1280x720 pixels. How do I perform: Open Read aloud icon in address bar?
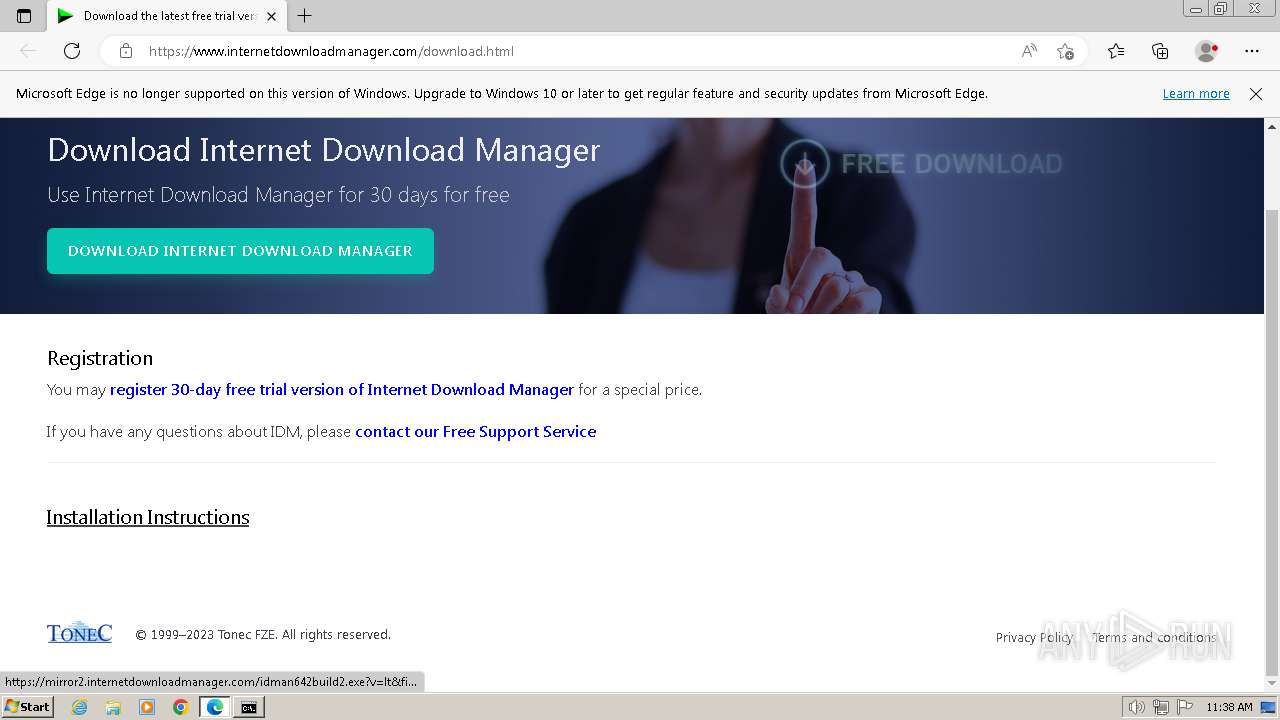(1029, 51)
